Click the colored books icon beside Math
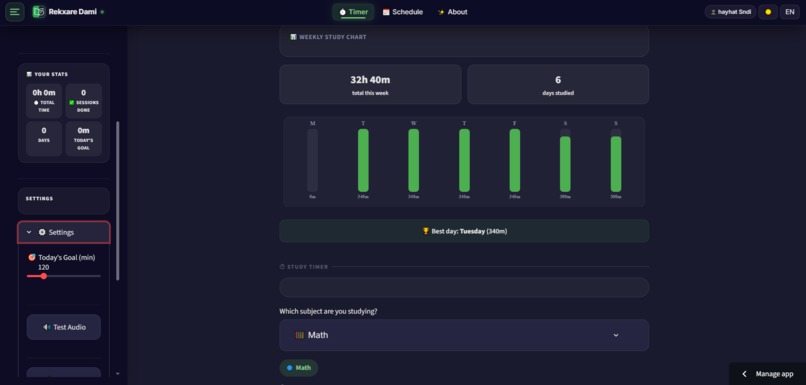Screen dimensions: 806x385 pos(299,335)
